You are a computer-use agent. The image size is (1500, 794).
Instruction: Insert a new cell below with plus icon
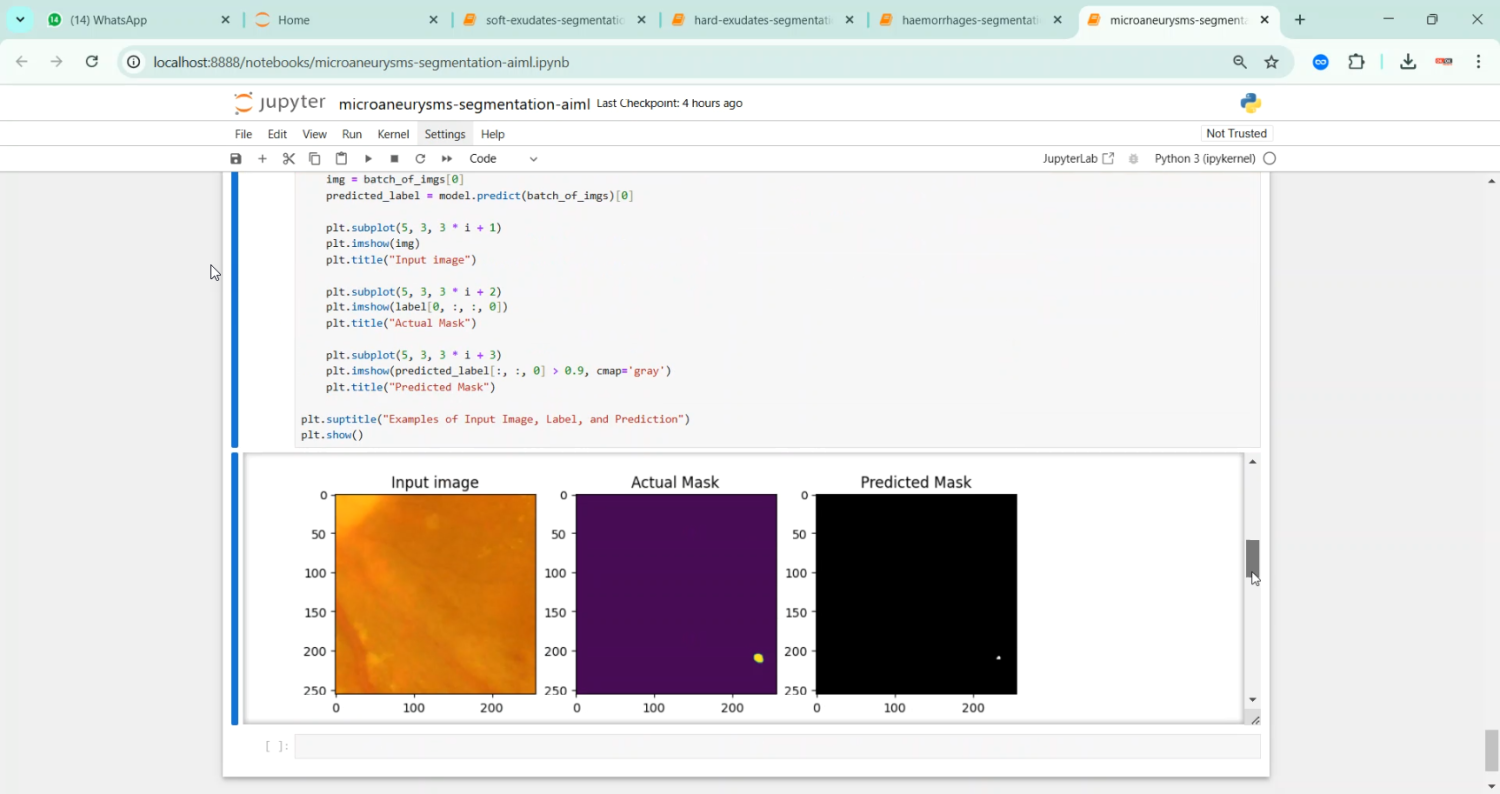(x=262, y=159)
